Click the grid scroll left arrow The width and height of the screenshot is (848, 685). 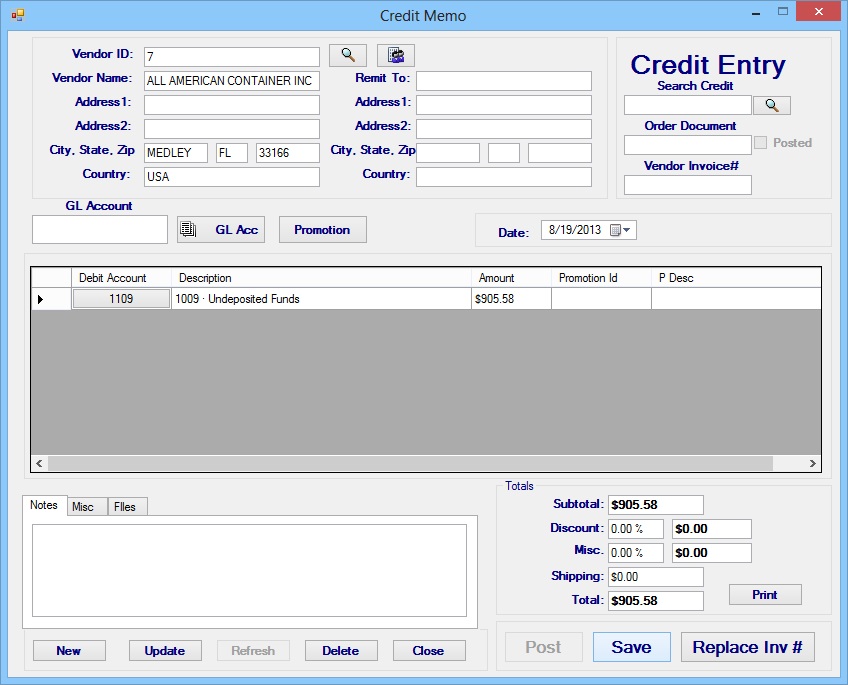pos(39,463)
